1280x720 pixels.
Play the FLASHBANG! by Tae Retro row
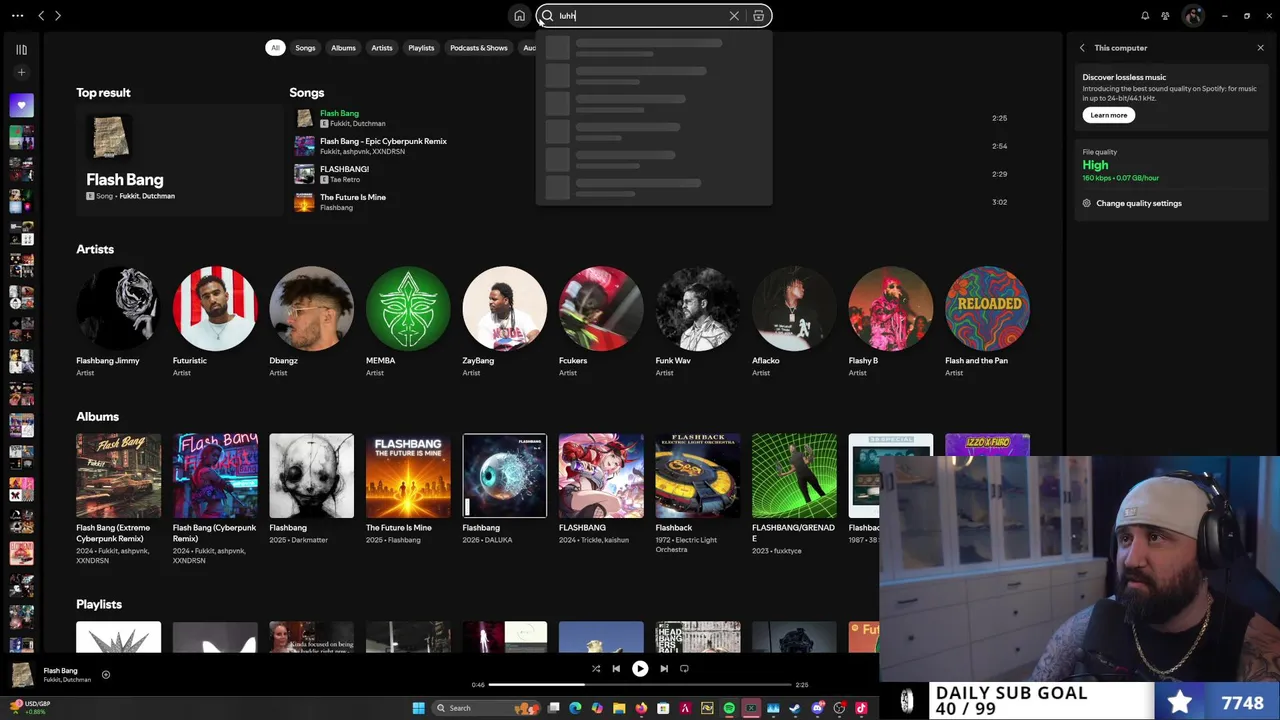pos(650,174)
